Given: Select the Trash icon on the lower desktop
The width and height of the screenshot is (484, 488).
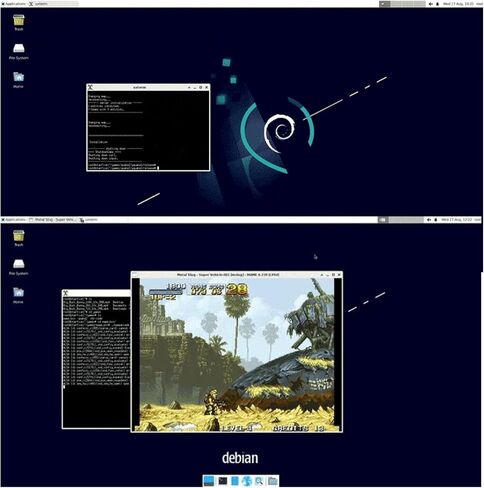Looking at the screenshot, I should 19,238.
